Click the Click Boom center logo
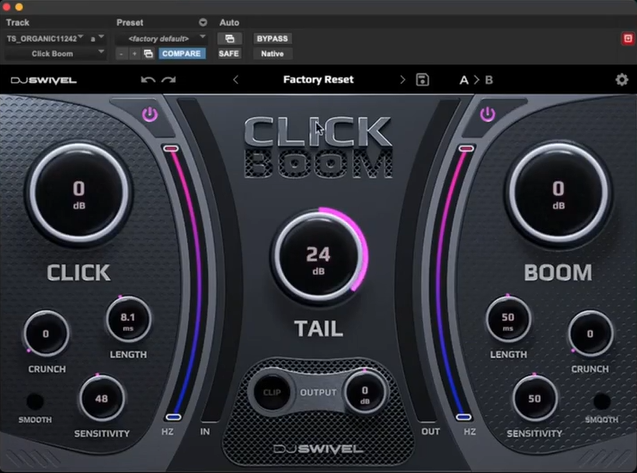 [x=318, y=147]
